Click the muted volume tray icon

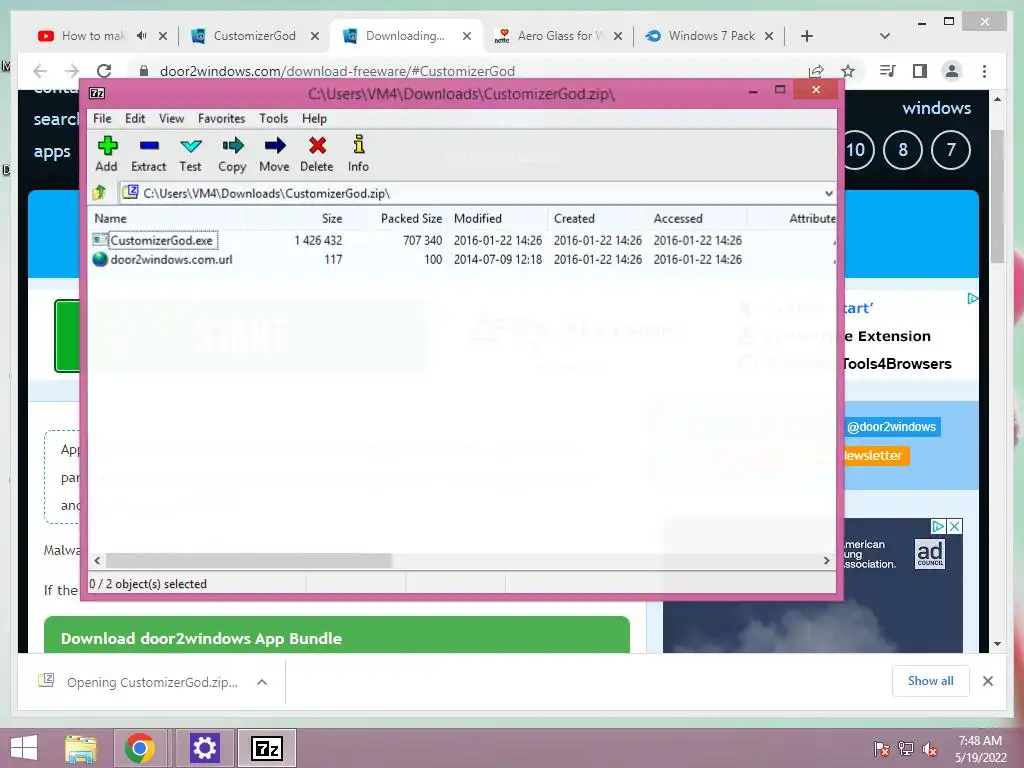930,748
